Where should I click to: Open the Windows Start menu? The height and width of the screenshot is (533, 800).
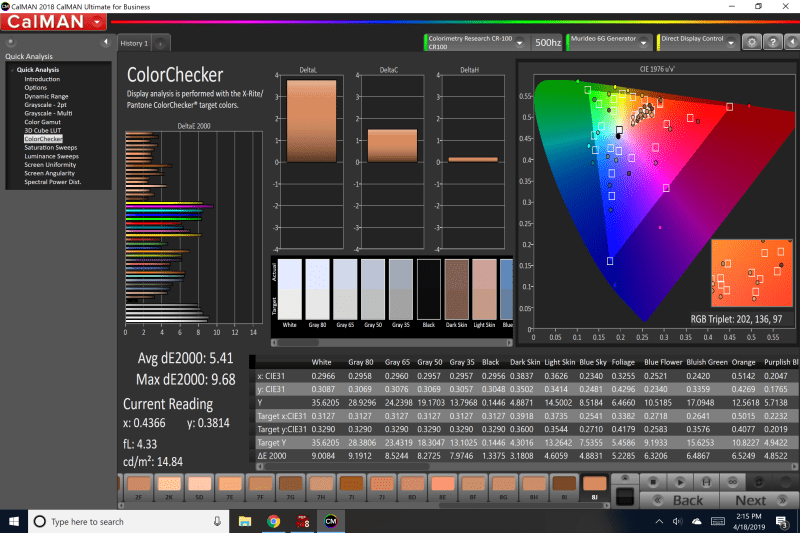14,521
